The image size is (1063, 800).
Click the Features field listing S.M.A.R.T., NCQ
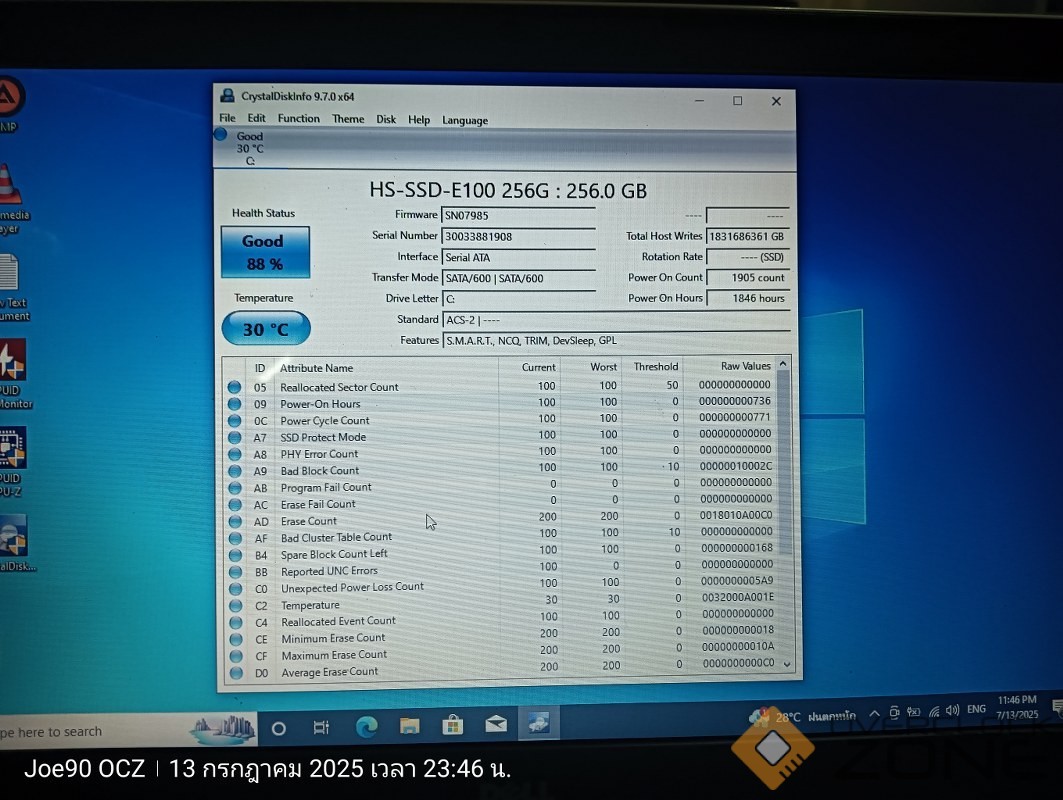point(616,340)
